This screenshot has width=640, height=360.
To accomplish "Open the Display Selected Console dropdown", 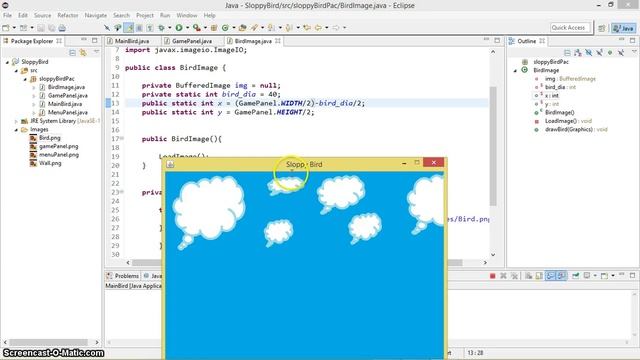I will tap(595, 276).
